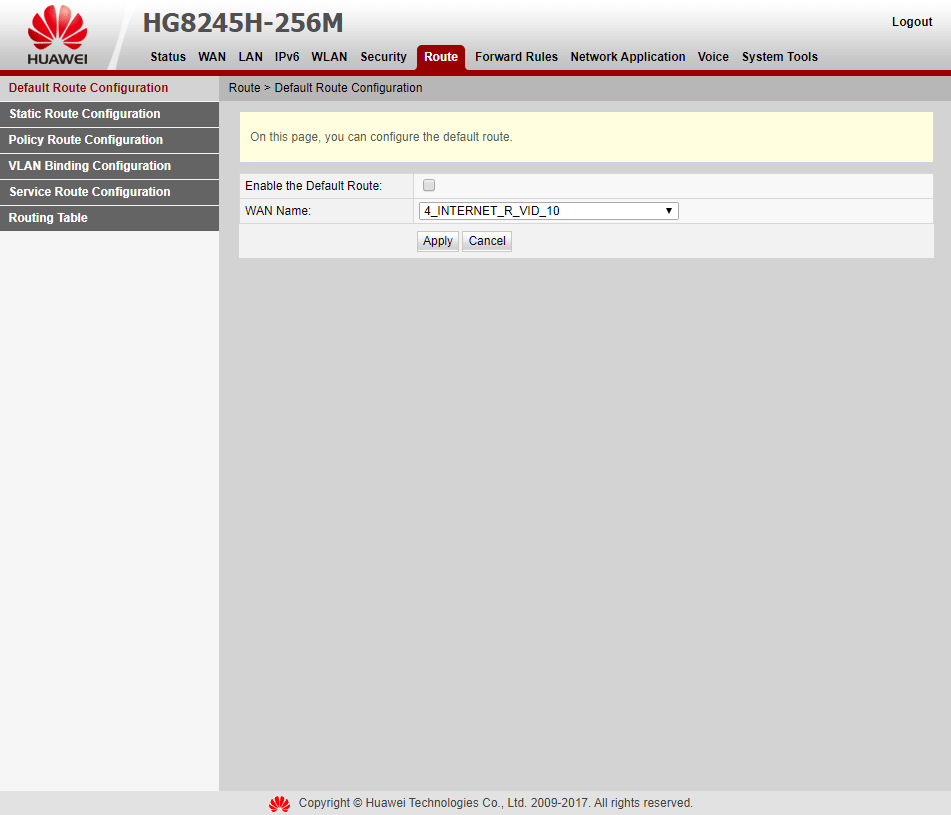
Task: Open the Forward Rules tab
Action: coord(516,57)
